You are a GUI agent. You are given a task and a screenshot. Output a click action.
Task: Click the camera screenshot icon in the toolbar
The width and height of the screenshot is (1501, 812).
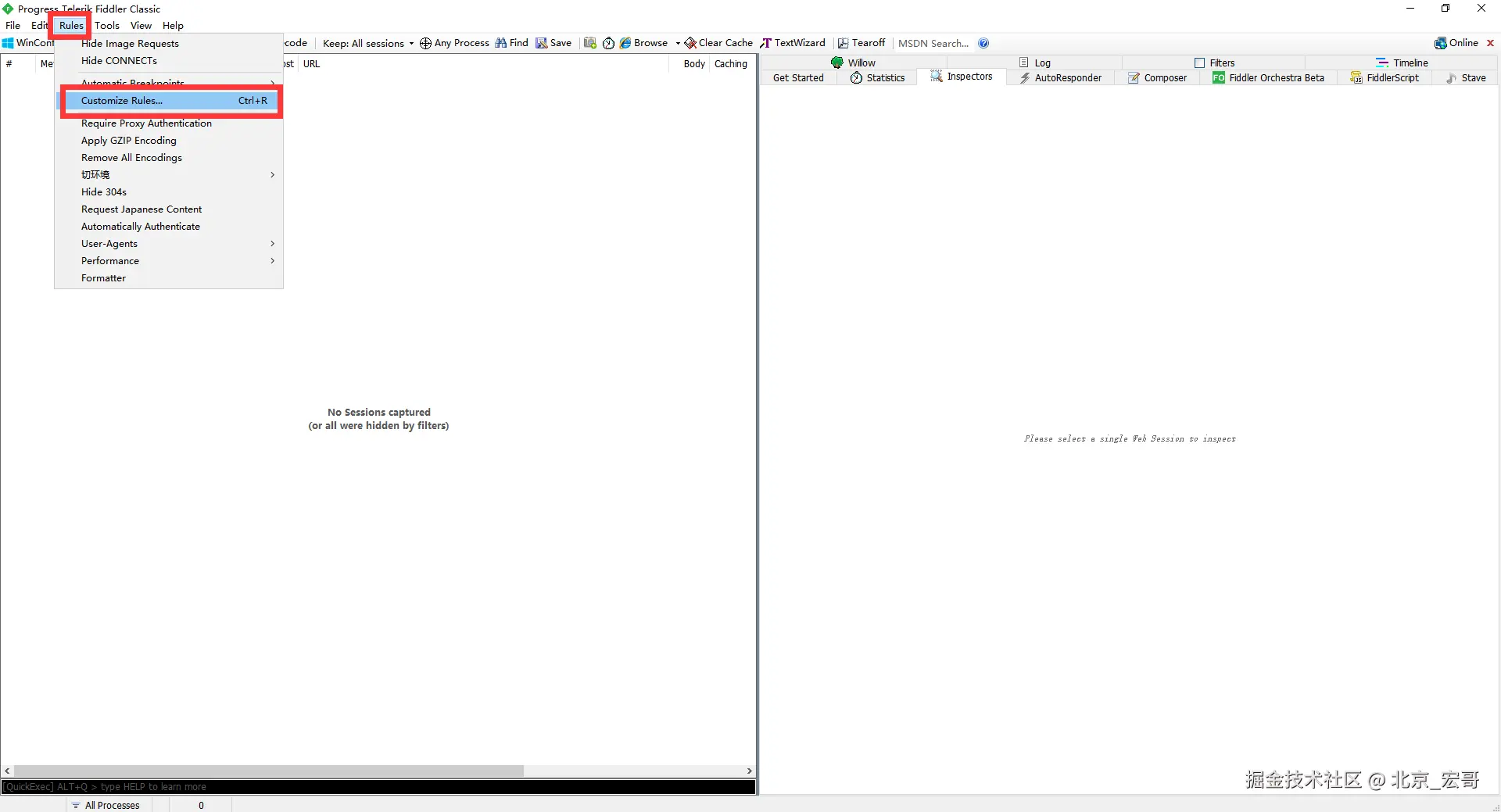pos(590,43)
